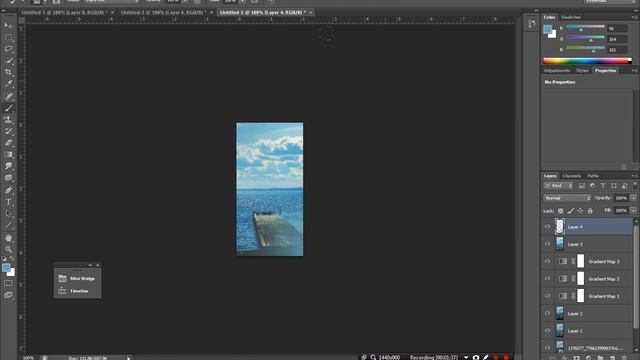Click shape layer filter icon

(613, 186)
